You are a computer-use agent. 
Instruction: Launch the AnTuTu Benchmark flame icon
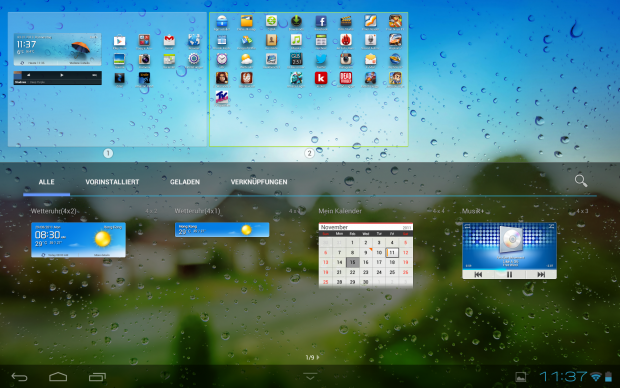tap(346, 40)
